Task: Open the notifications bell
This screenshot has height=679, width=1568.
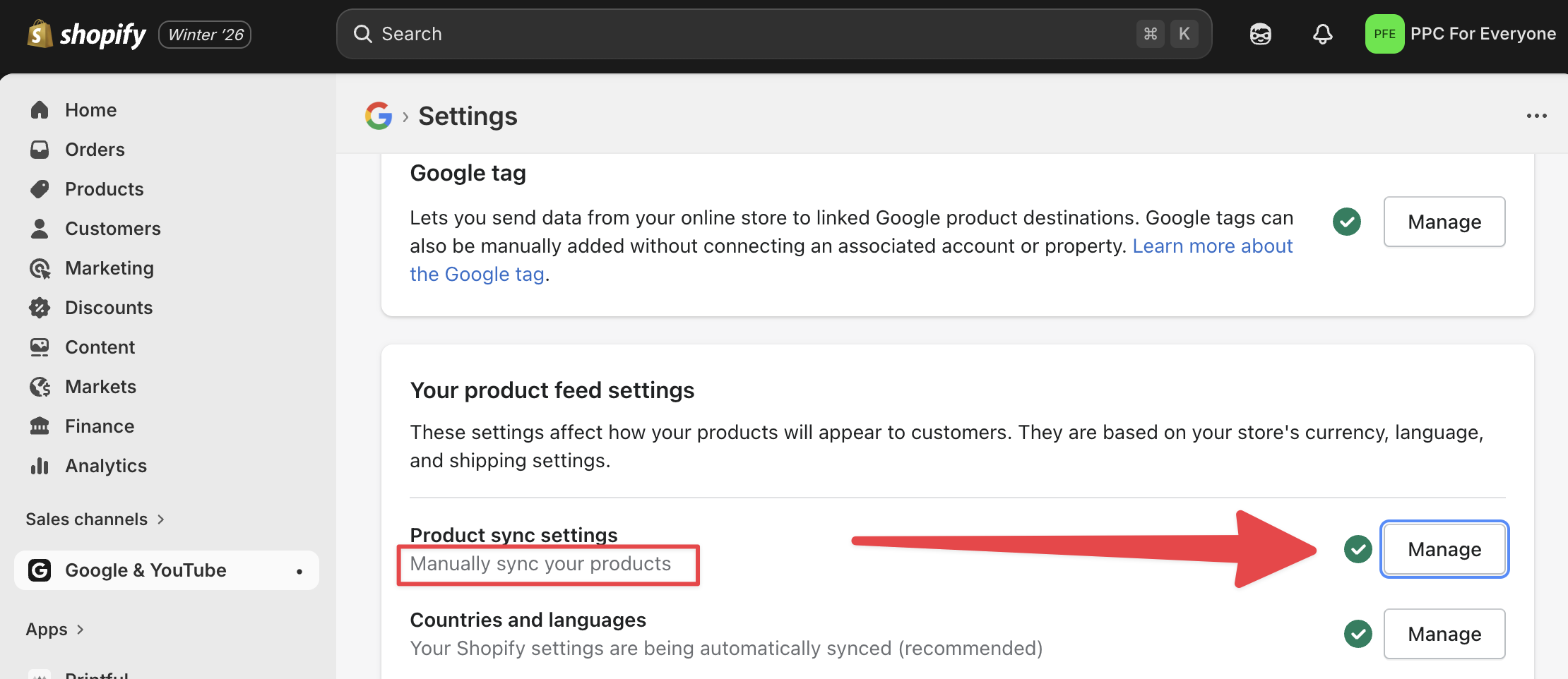Action: click(x=1323, y=34)
